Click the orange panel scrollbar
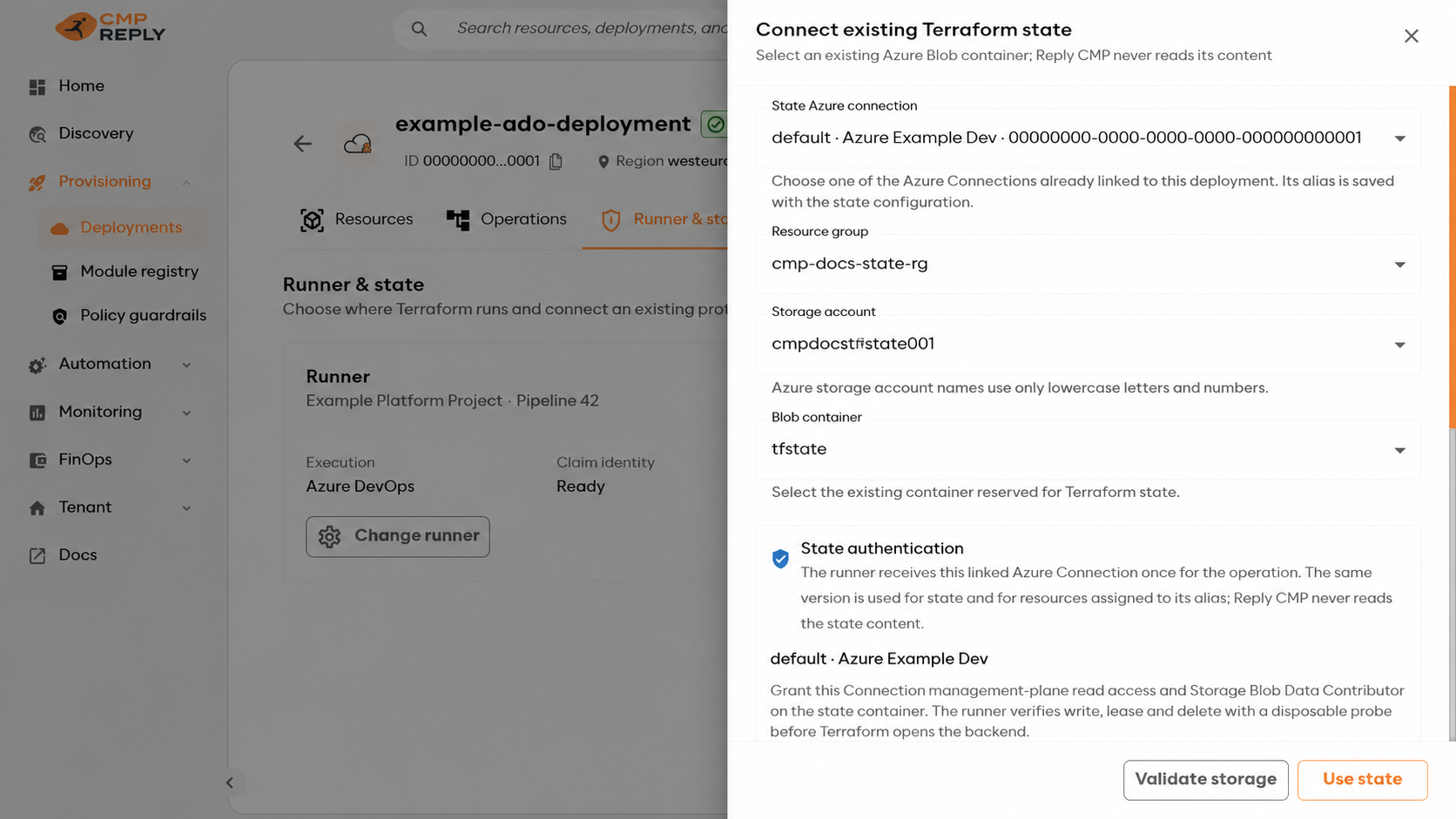 tap(1452, 257)
